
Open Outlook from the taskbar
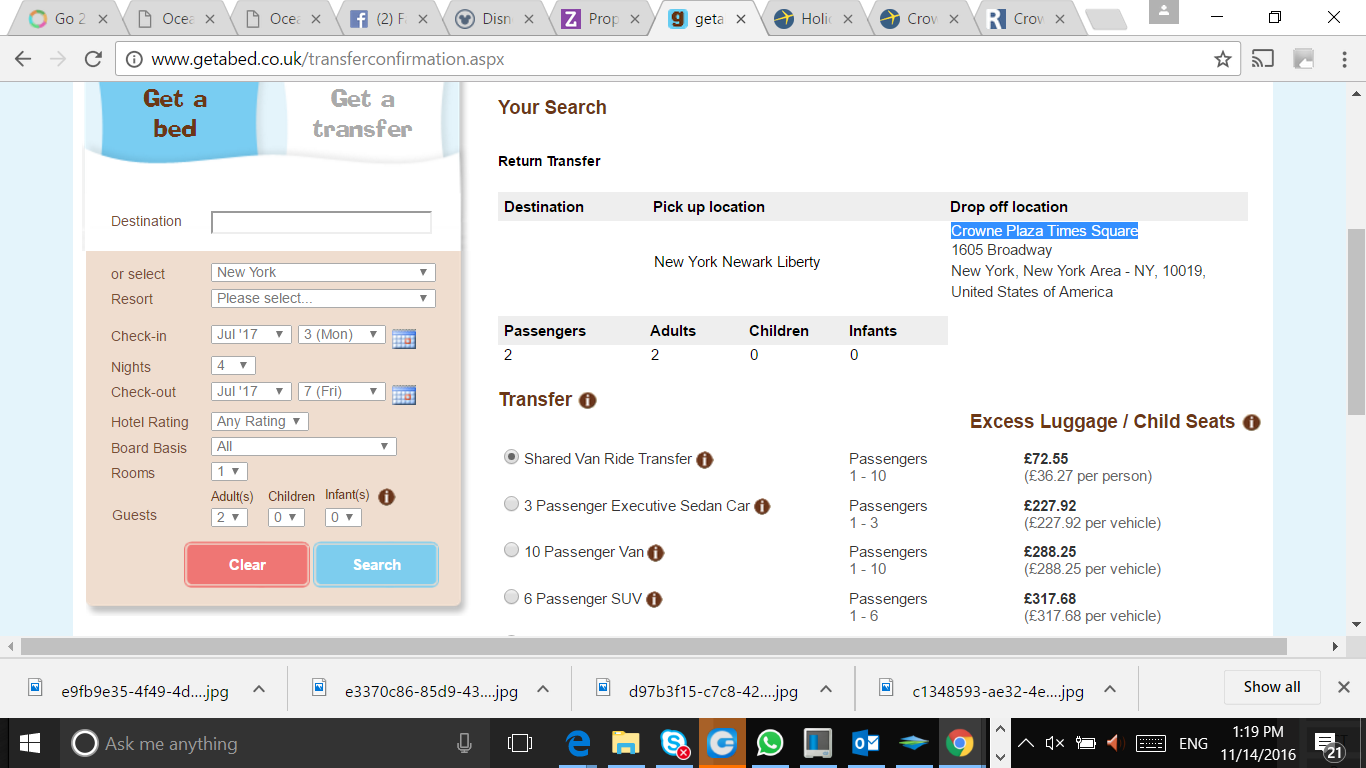(865, 743)
